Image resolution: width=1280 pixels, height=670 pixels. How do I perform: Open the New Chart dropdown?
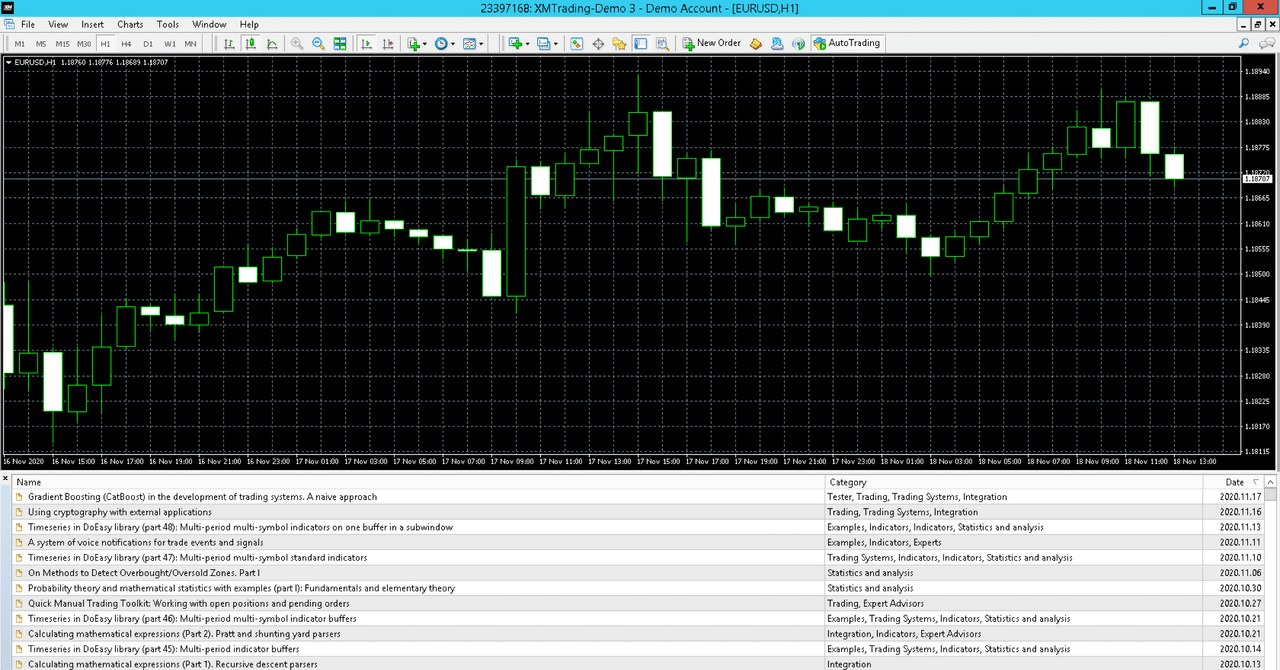coord(414,43)
